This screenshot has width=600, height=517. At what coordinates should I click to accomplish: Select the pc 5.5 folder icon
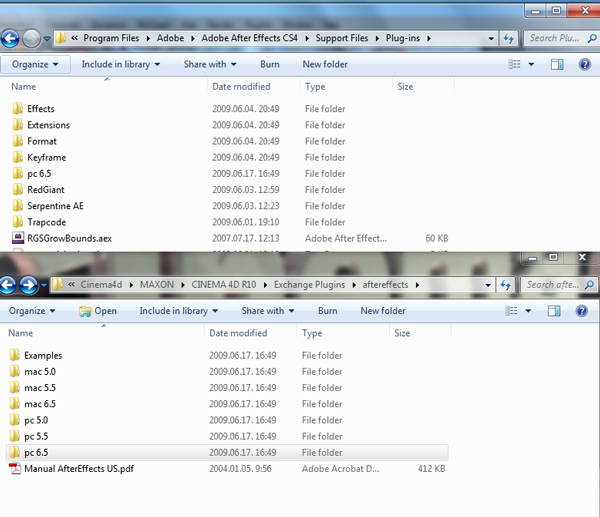coord(15,436)
